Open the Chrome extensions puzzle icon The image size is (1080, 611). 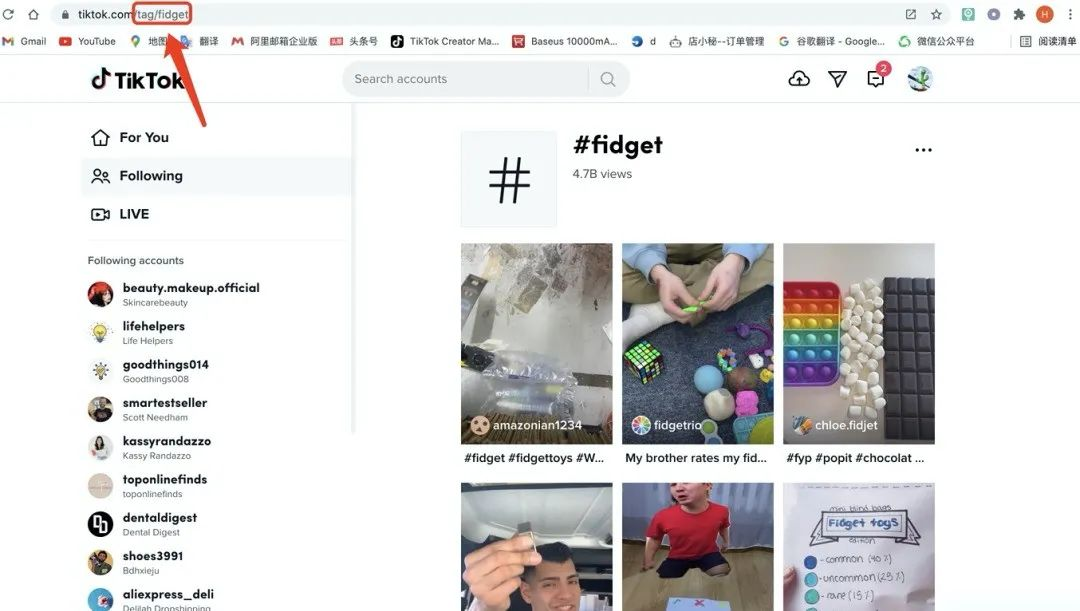1019,14
